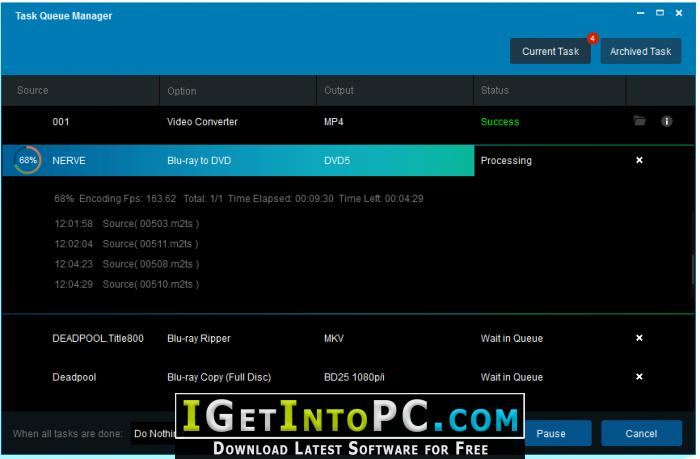Screen dimensions: 700x459
Task: Click Wait in Queue for DEADPOOL.Title800
Action: [512, 338]
